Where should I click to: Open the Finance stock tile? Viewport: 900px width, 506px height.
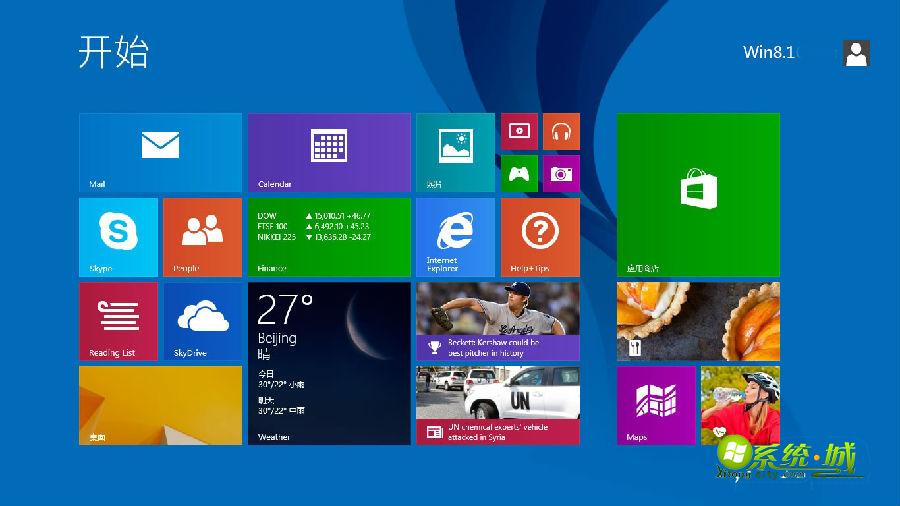tap(329, 238)
